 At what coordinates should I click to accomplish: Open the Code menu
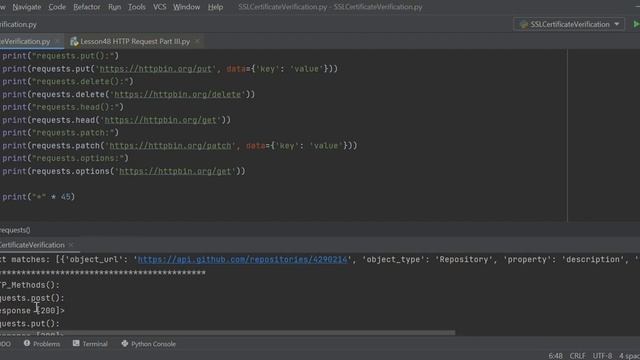point(57,7)
